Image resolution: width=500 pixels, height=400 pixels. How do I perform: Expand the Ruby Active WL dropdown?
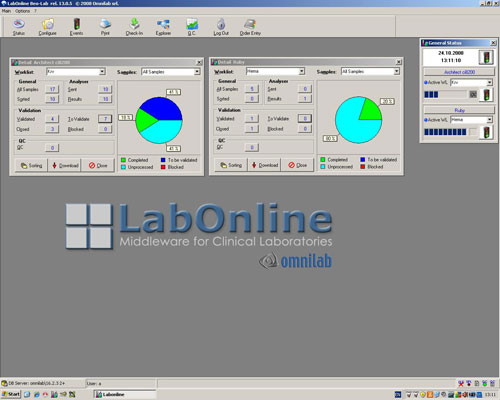point(489,119)
